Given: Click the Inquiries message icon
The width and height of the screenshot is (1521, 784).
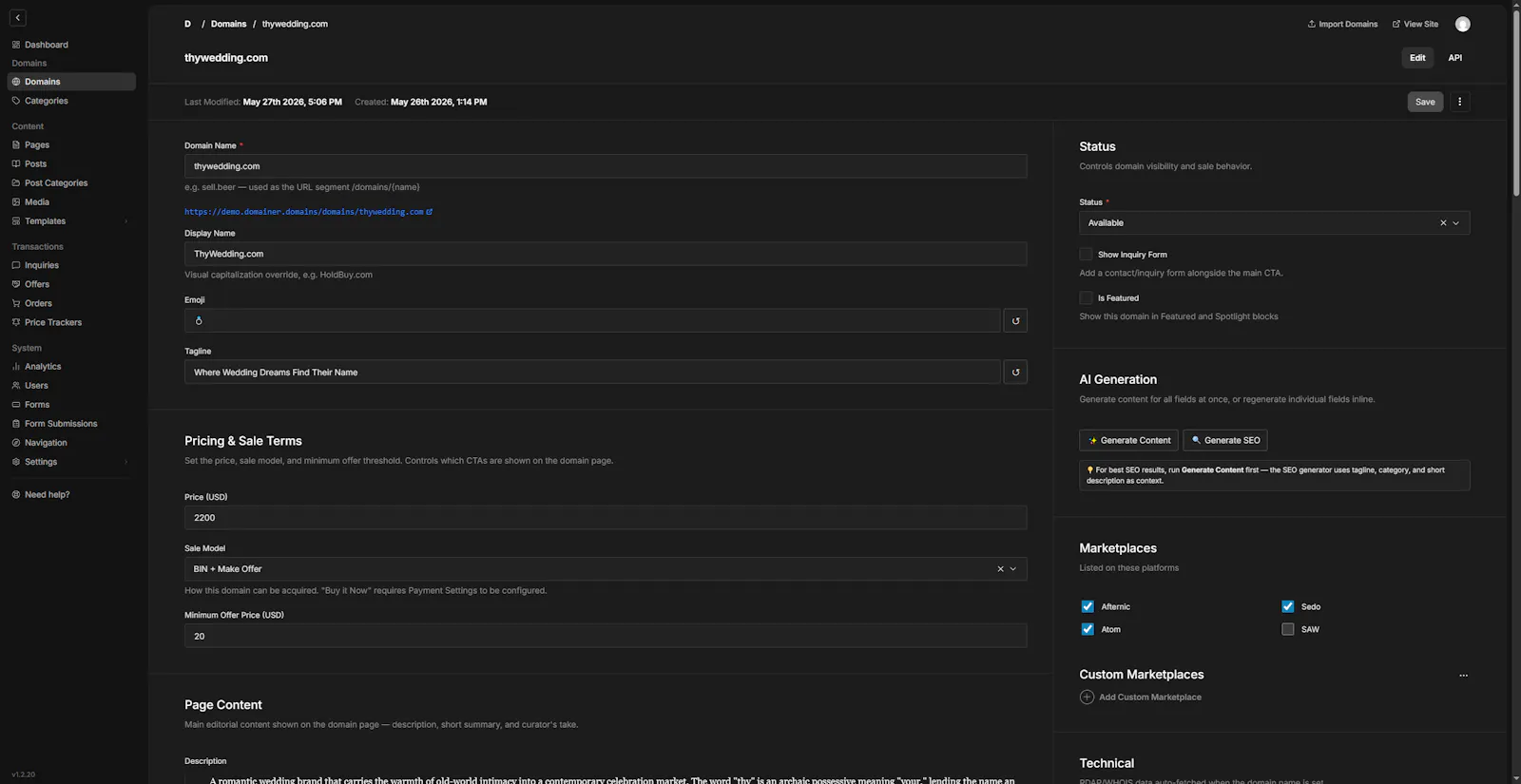Looking at the screenshot, I should [x=16, y=265].
